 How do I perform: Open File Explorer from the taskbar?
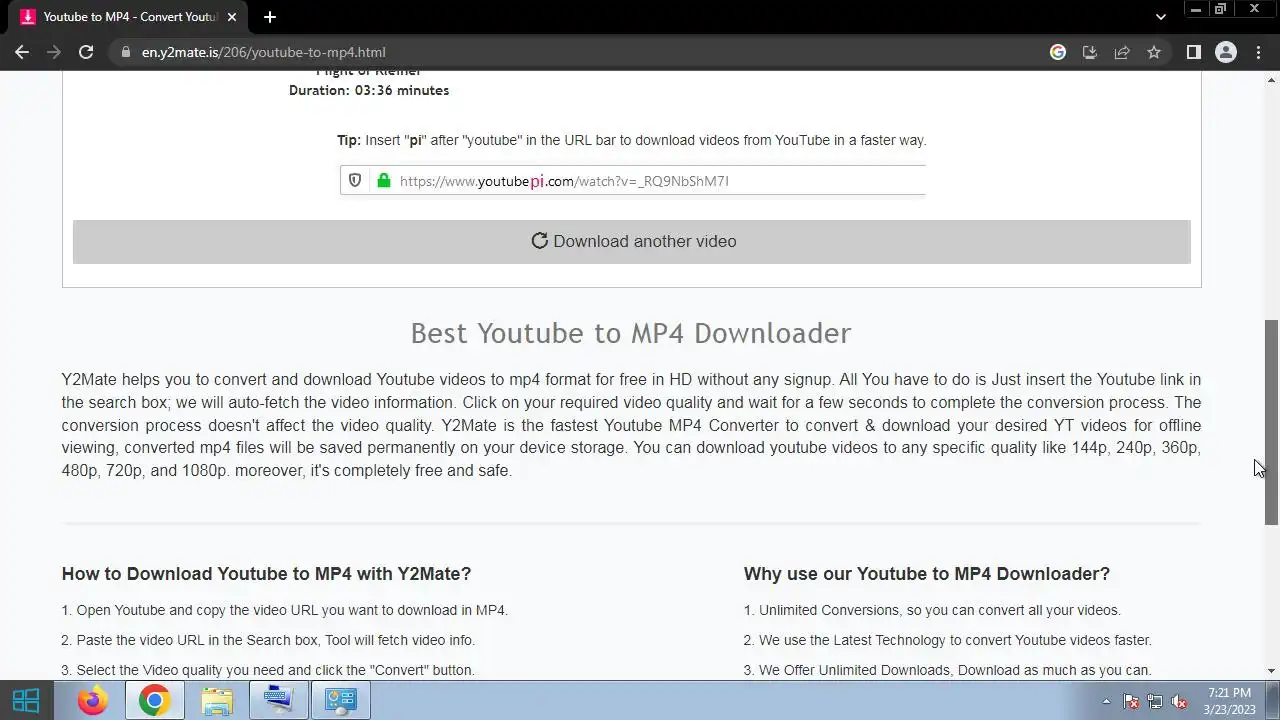point(216,700)
